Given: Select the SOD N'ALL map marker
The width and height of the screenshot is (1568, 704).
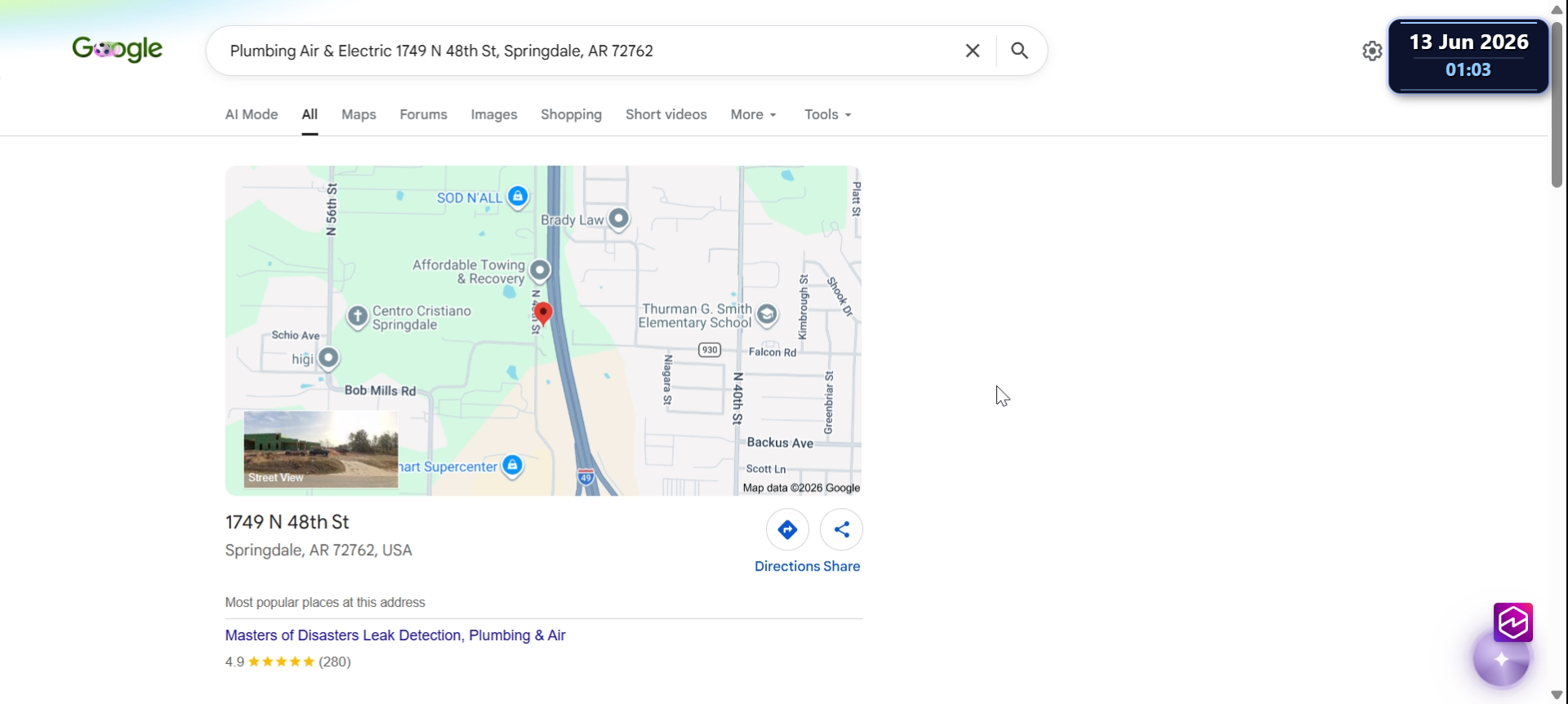Looking at the screenshot, I should (518, 197).
